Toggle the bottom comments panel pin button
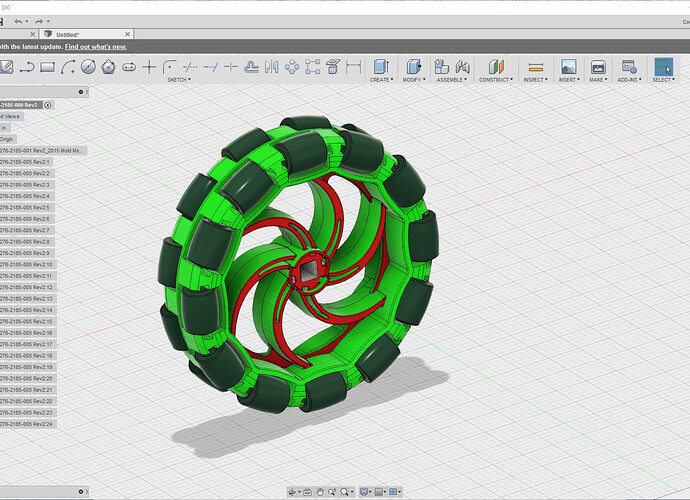Viewport: 690px width, 500px height. coord(81,492)
